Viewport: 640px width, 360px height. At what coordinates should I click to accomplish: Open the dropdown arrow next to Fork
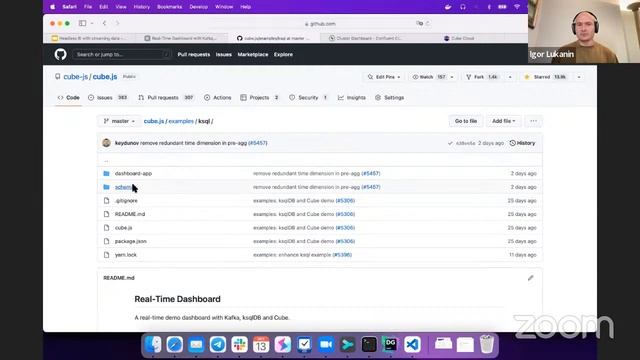pos(510,77)
